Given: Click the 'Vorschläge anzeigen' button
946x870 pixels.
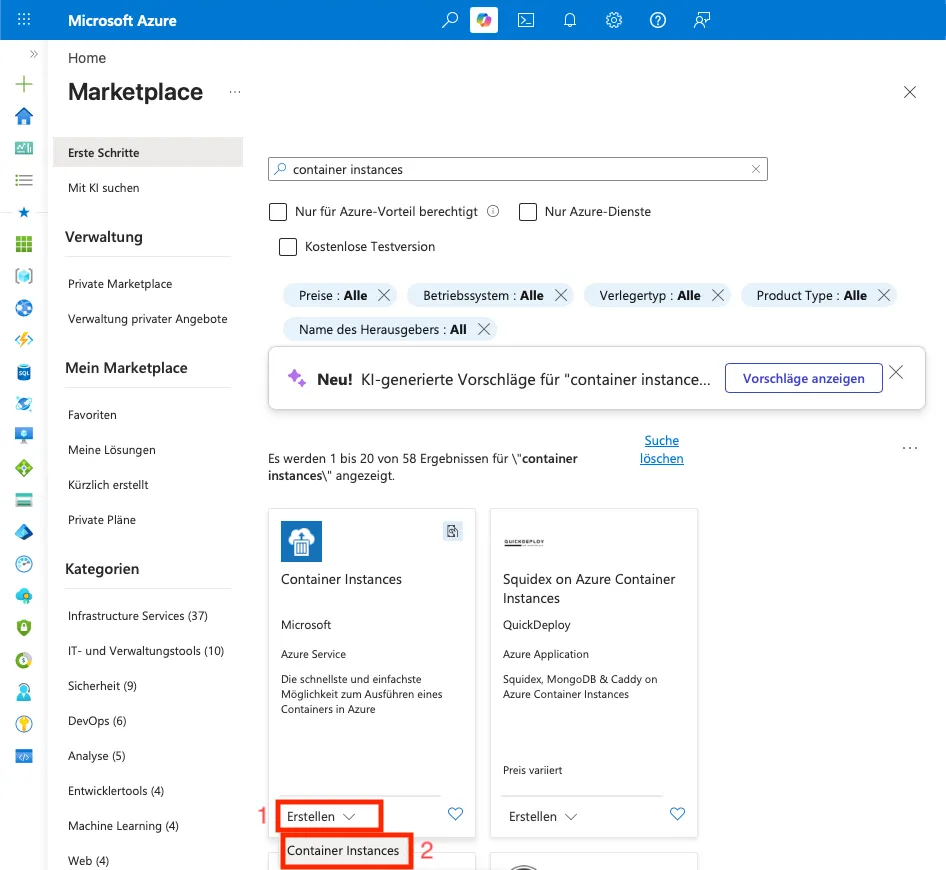Looking at the screenshot, I should [804, 378].
